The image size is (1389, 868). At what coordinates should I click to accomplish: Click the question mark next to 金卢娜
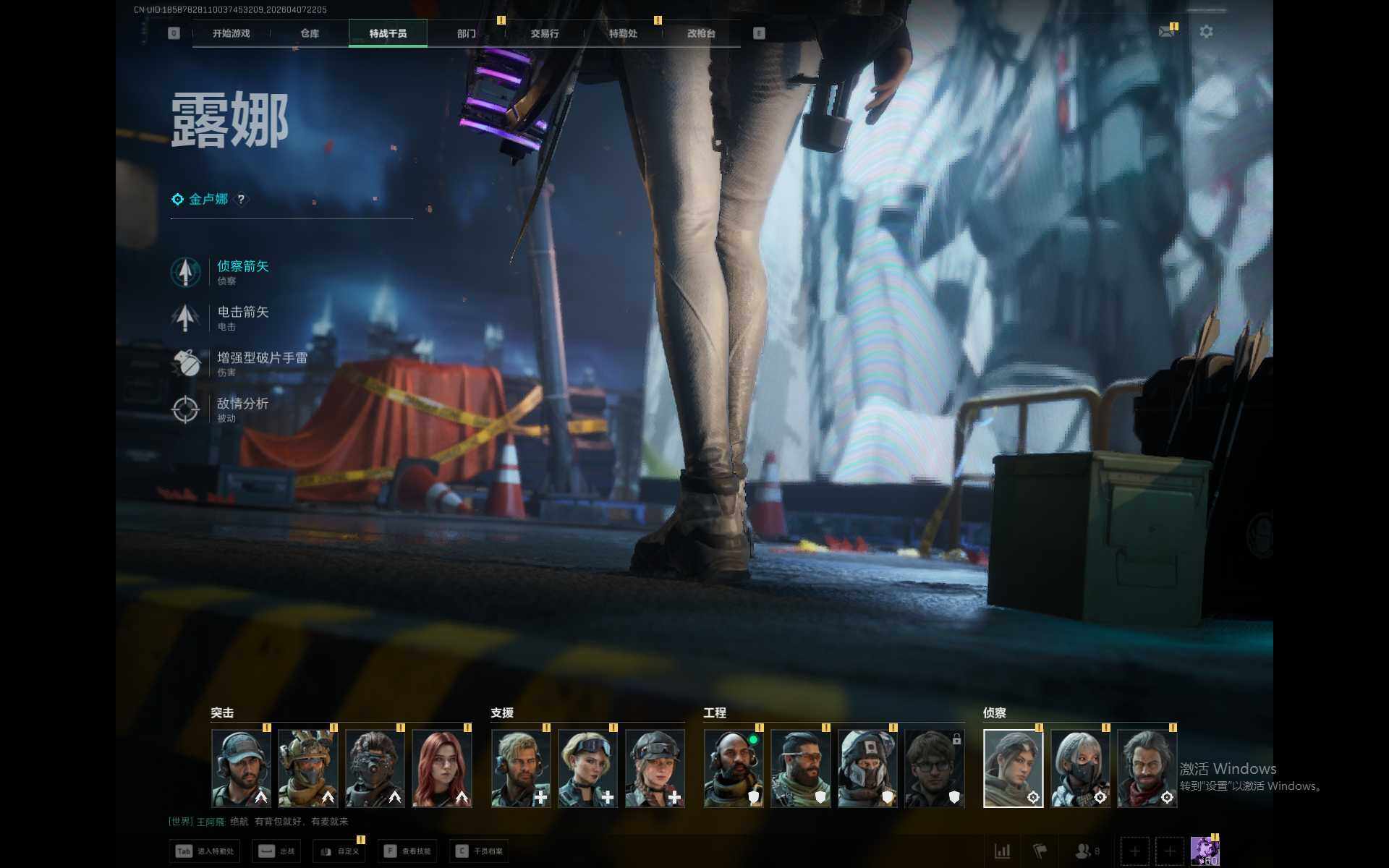click(241, 199)
